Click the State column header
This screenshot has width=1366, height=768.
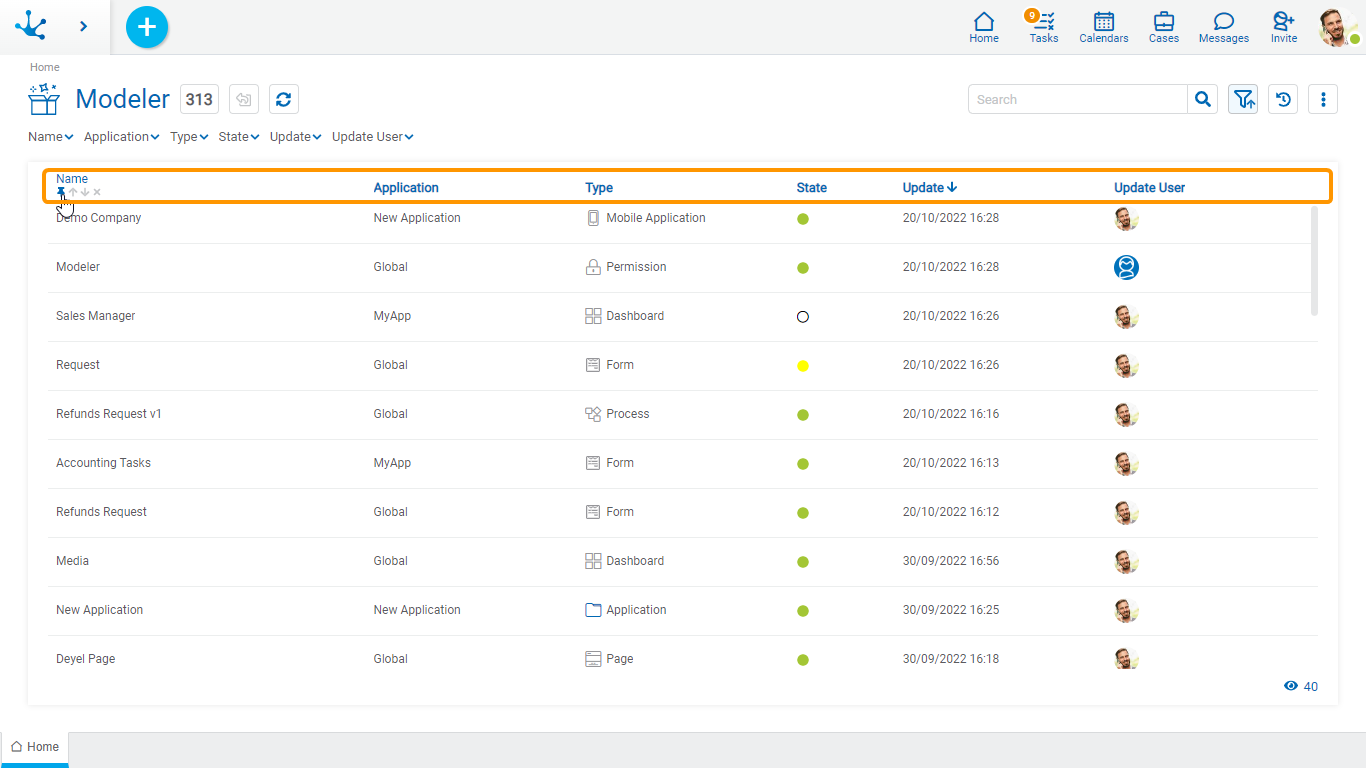click(x=812, y=187)
